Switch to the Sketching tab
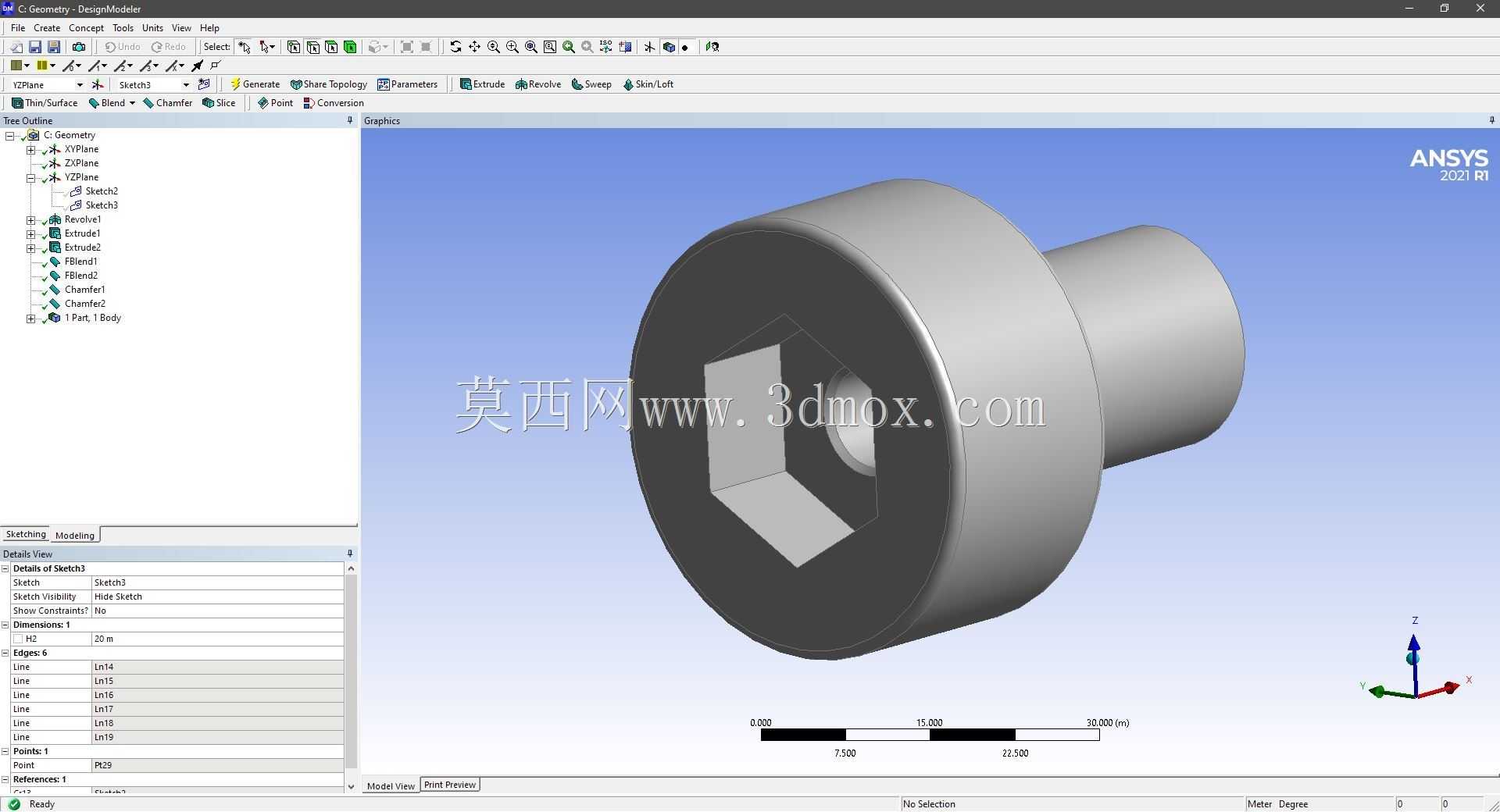The image size is (1500, 812). point(26,534)
